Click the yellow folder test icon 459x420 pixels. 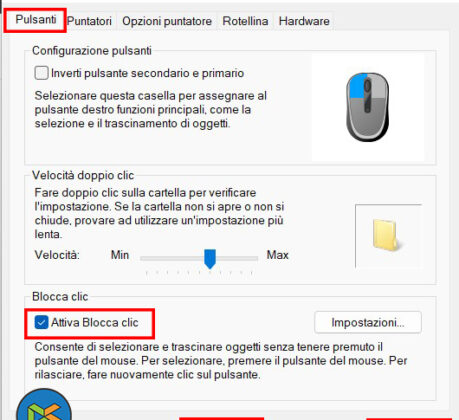click(x=387, y=235)
